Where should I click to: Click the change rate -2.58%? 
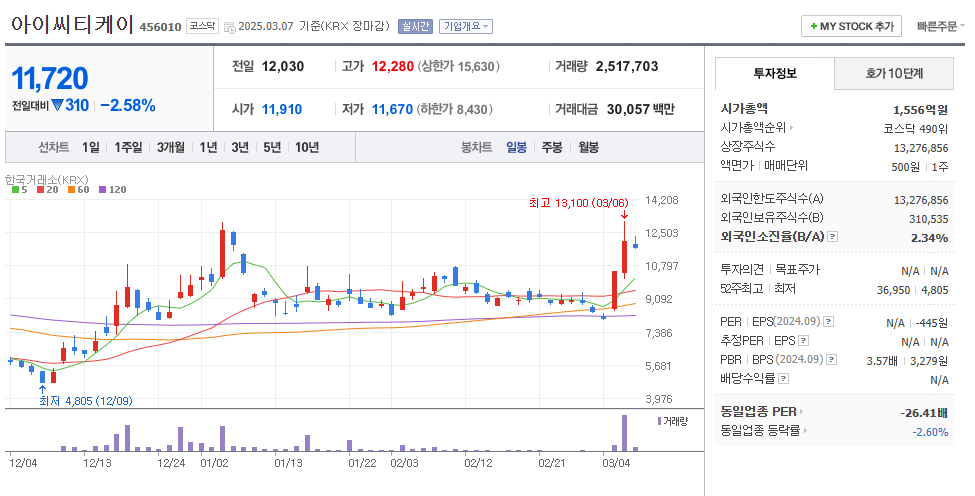click(x=128, y=106)
